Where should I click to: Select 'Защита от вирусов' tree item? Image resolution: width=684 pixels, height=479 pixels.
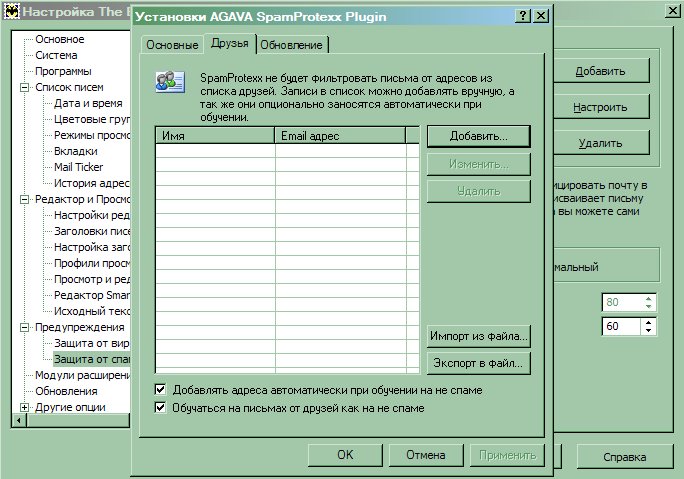click(92, 343)
